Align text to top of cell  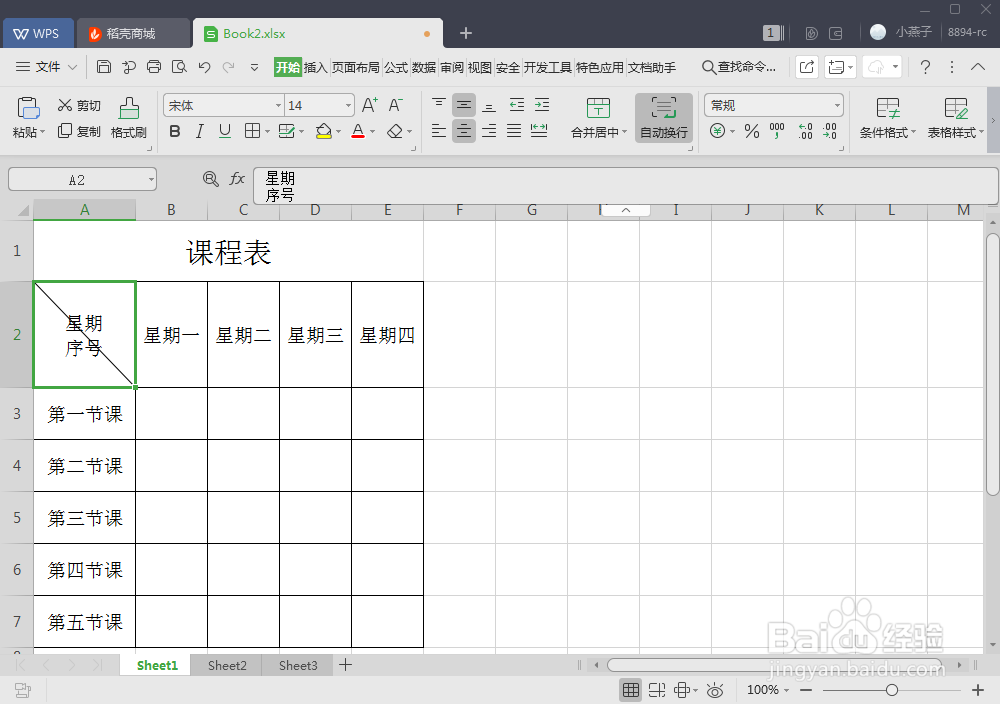439,105
